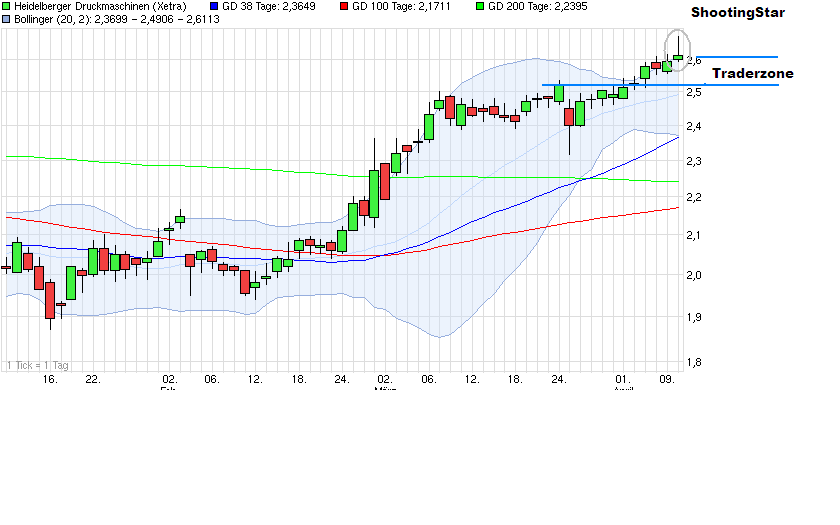Click the 1,8 price axis label

[x=694, y=363]
